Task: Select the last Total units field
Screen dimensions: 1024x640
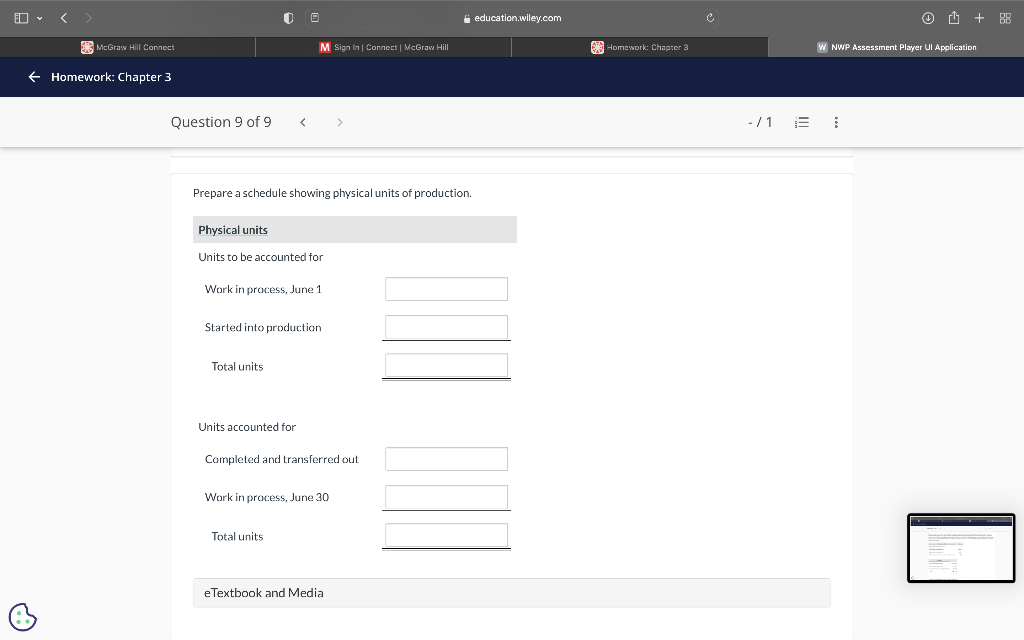Action: (x=446, y=535)
